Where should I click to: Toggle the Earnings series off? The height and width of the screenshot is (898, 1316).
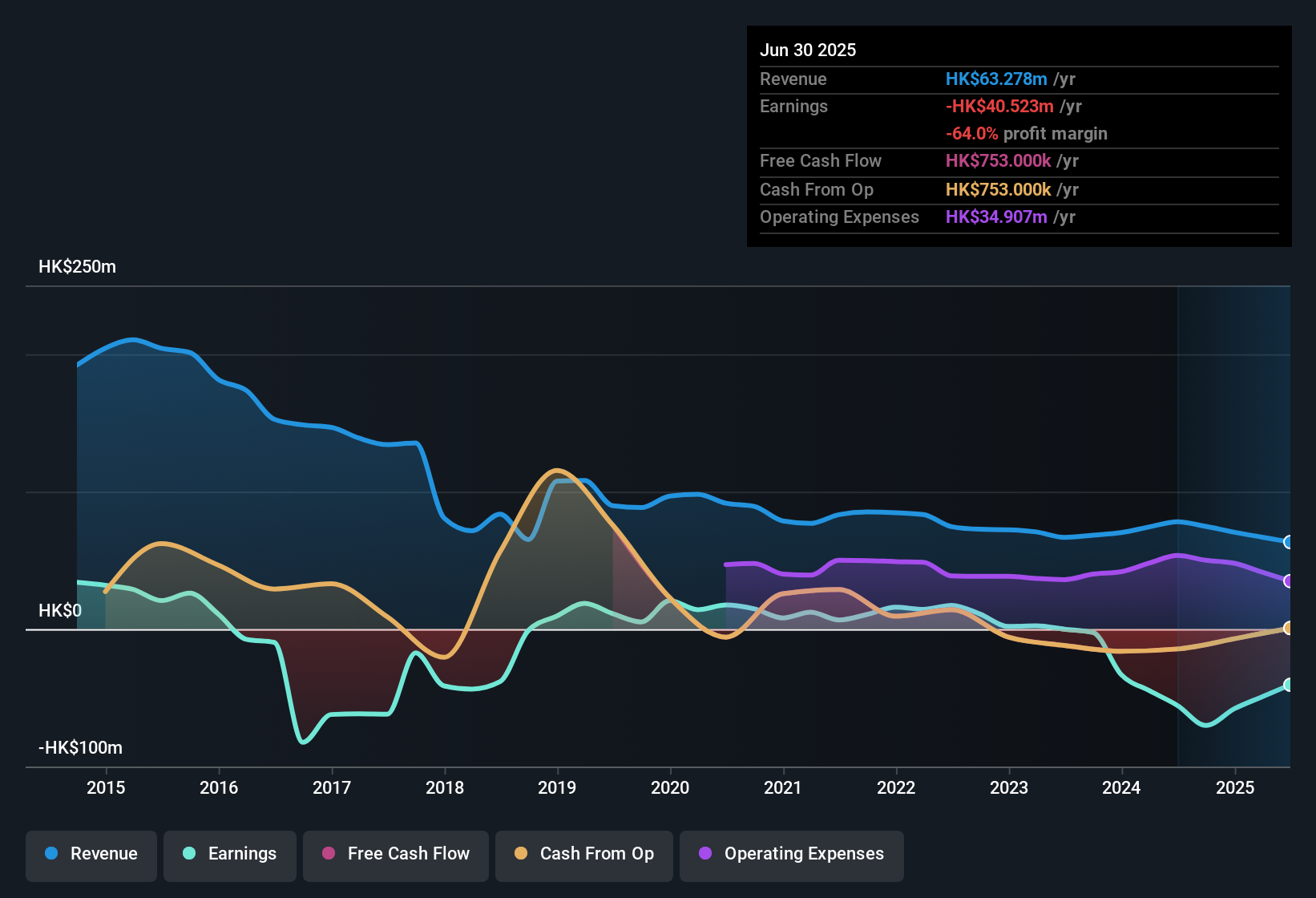[x=229, y=854]
